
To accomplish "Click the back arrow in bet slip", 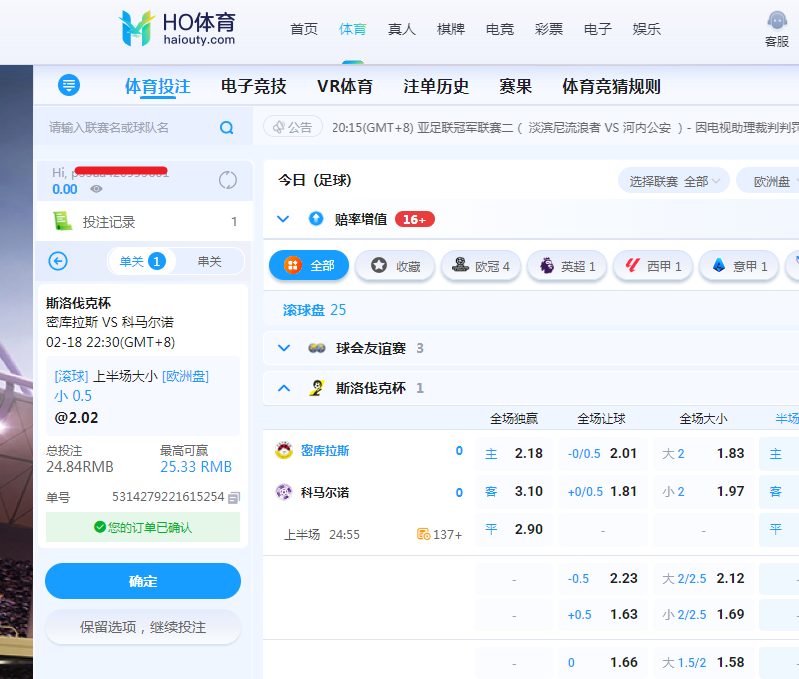I will tap(58, 261).
